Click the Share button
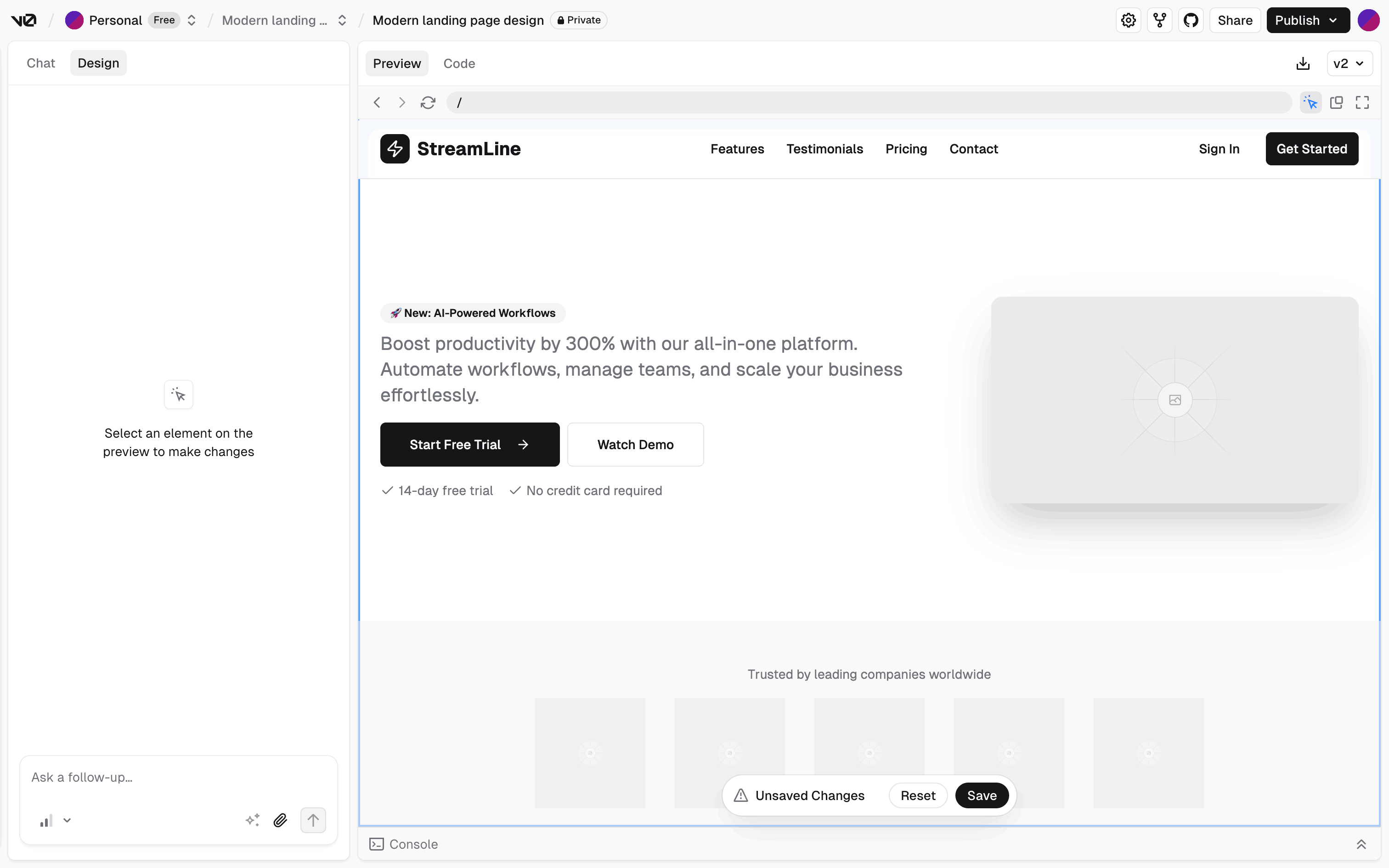This screenshot has width=1389, height=868. 1235,20
